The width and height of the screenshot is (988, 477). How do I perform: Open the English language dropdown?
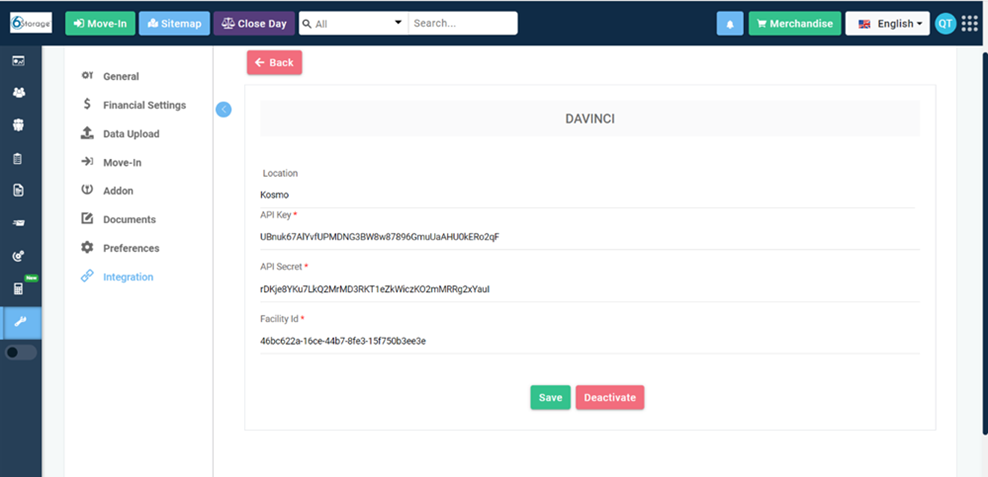coord(887,24)
